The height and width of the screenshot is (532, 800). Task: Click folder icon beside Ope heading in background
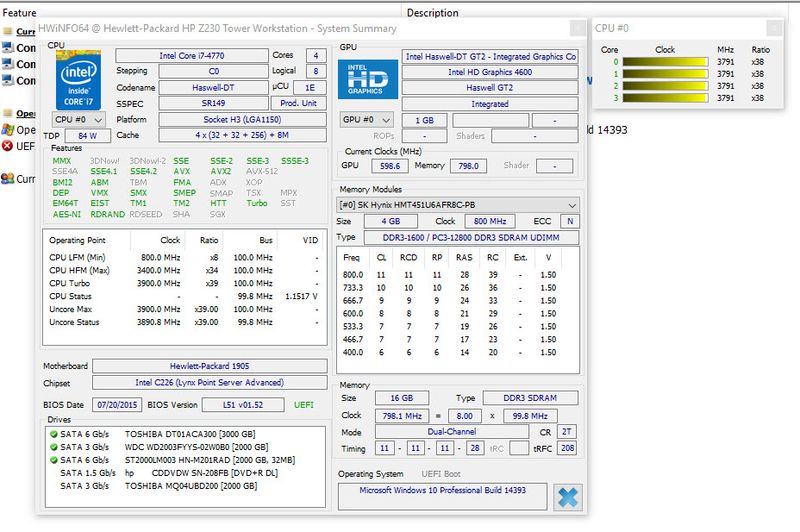(x=7, y=113)
